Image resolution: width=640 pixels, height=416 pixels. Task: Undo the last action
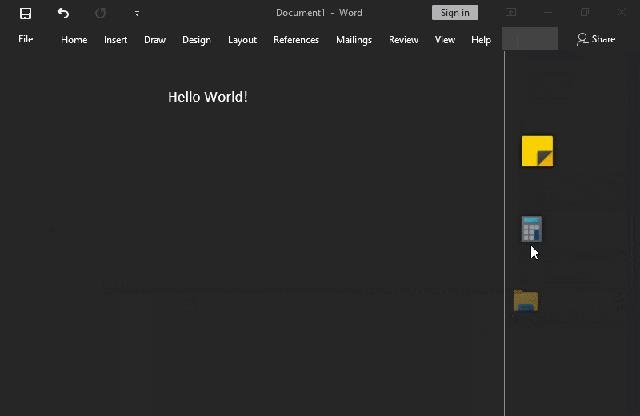(x=63, y=13)
